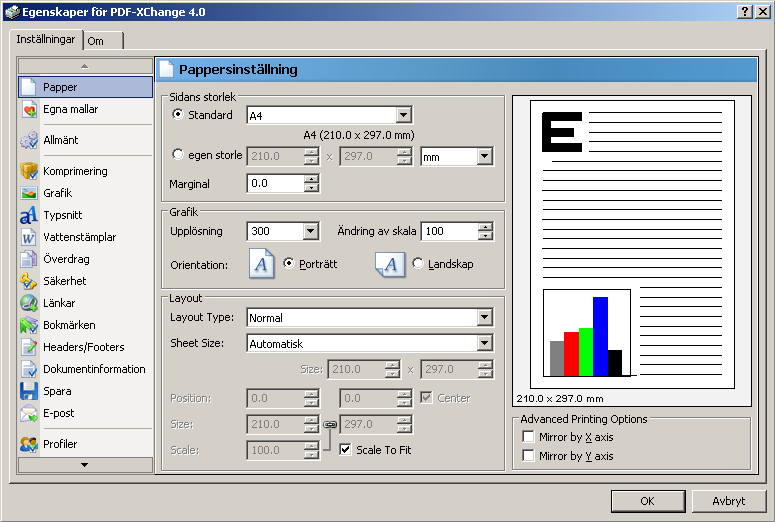
Task: Select Papper category label
Action: pyautogui.click(x=60, y=87)
